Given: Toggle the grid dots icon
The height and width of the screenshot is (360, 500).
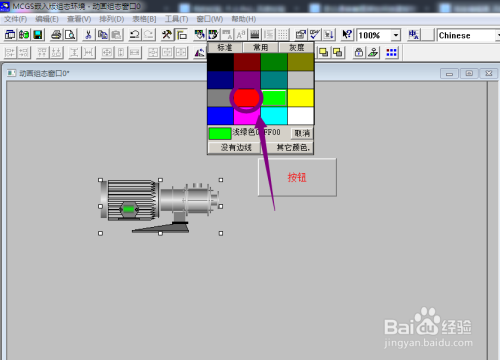Looking at the screenshot, I should click(x=283, y=35).
